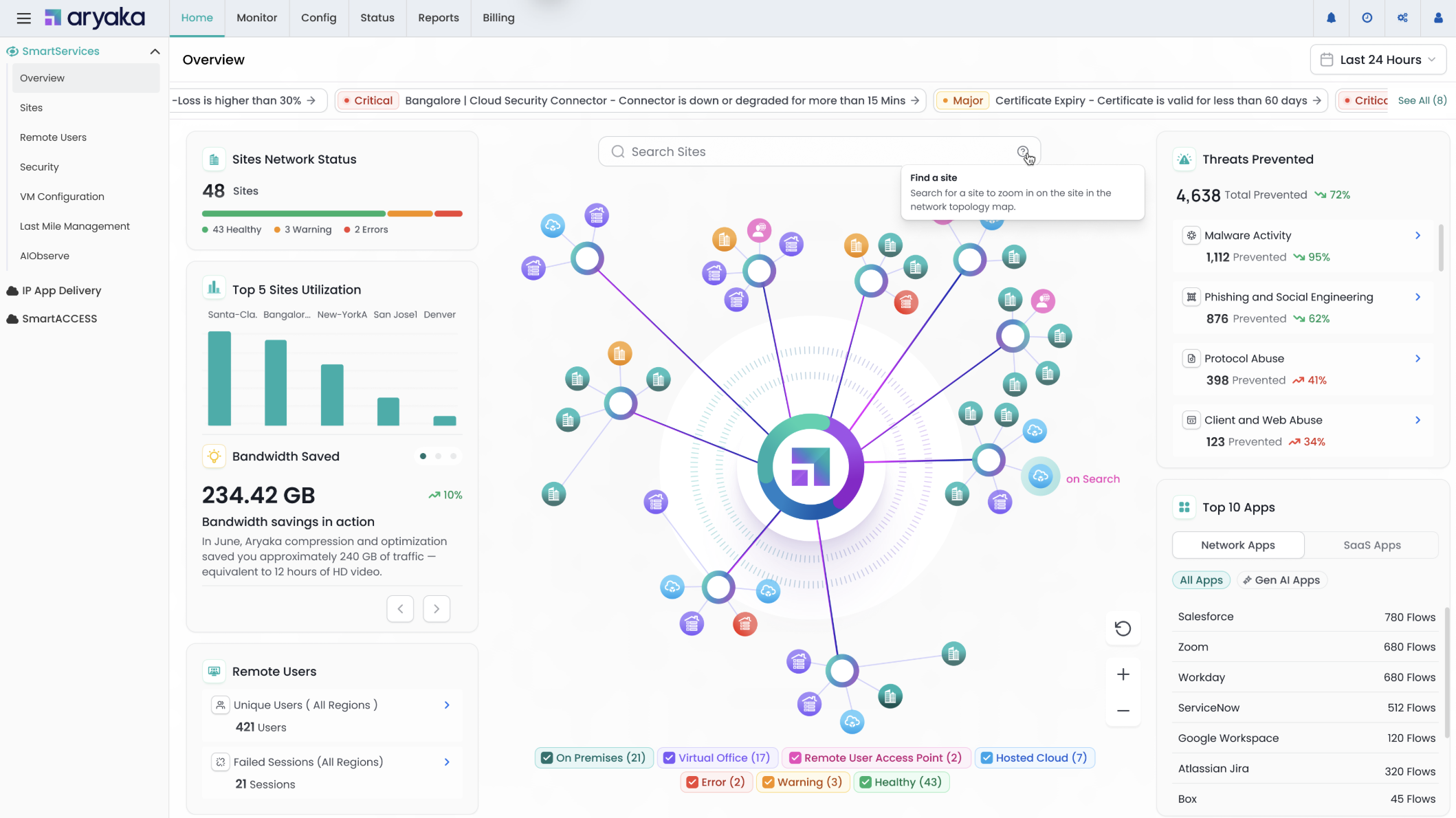Zoom in on the network topology map
The image size is (1456, 818).
[1123, 674]
